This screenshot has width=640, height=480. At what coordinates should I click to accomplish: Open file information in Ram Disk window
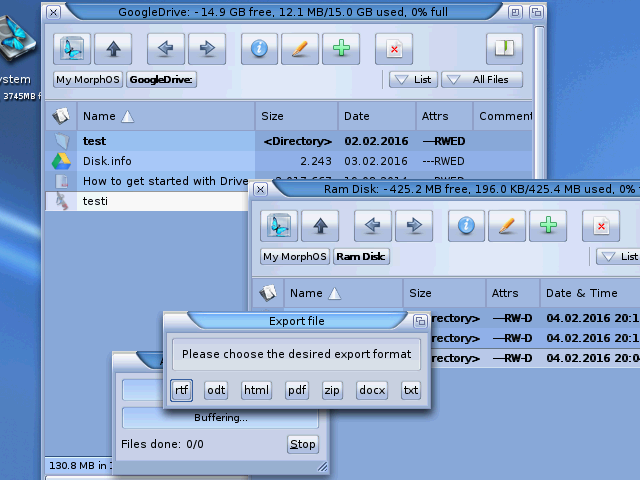(467, 226)
